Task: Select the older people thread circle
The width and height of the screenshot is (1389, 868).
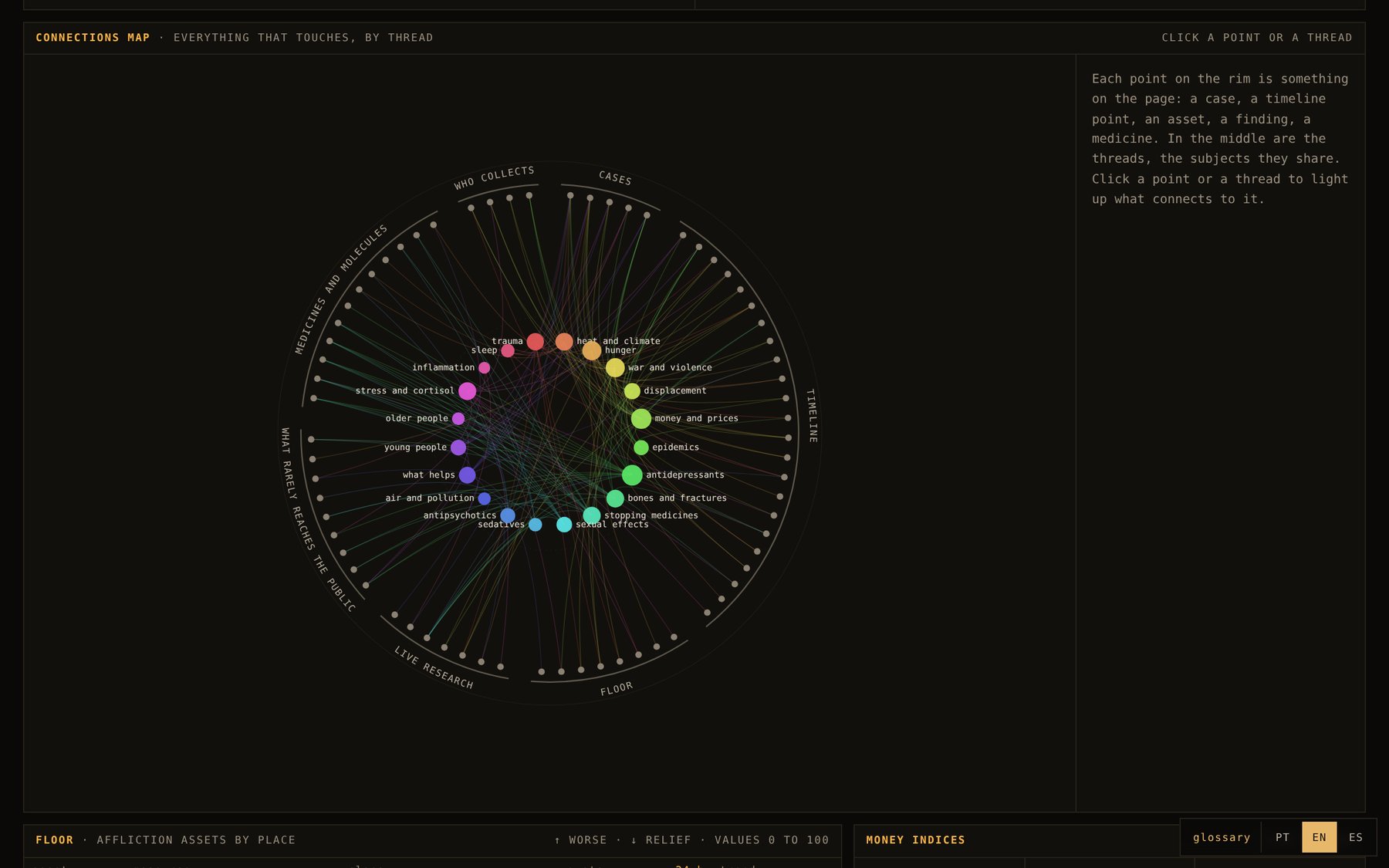Action: coord(458,419)
